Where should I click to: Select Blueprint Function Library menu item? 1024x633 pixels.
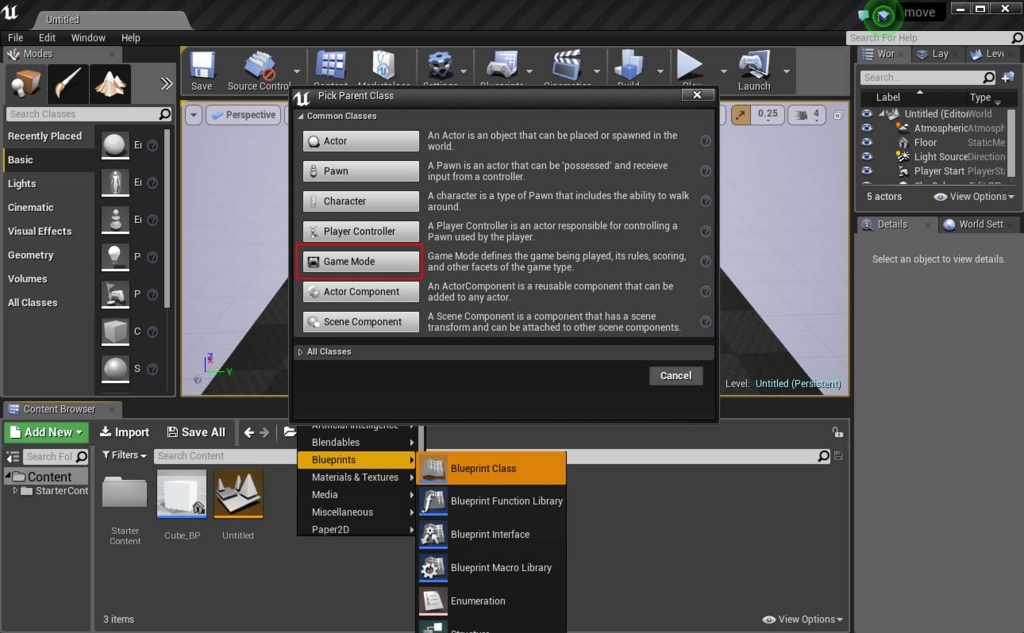(x=492, y=501)
